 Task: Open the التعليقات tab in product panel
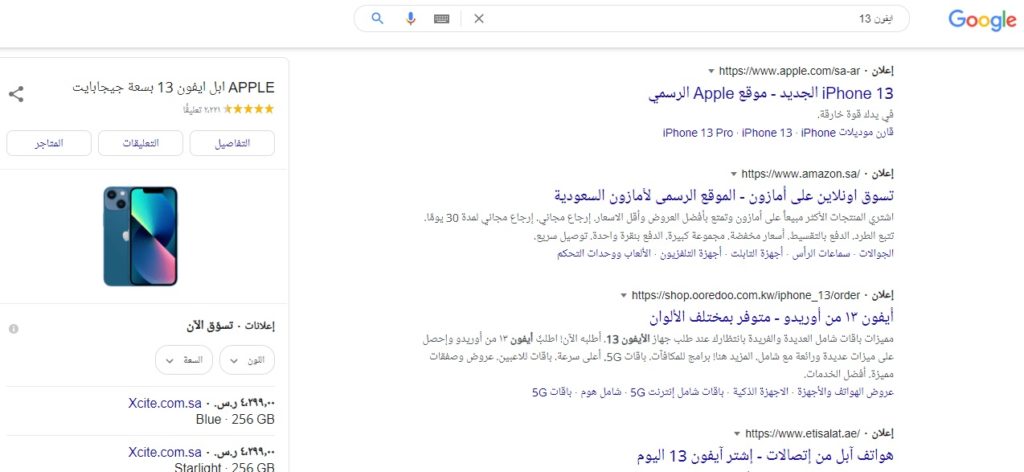click(140, 144)
